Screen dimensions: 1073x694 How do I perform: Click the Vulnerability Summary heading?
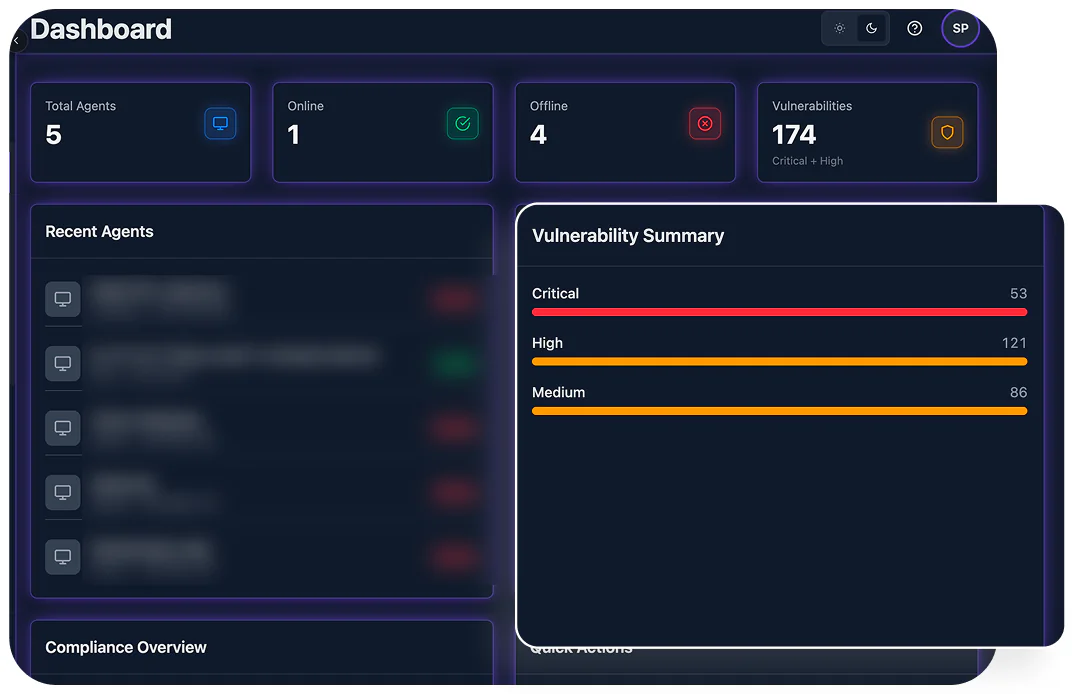pos(628,235)
